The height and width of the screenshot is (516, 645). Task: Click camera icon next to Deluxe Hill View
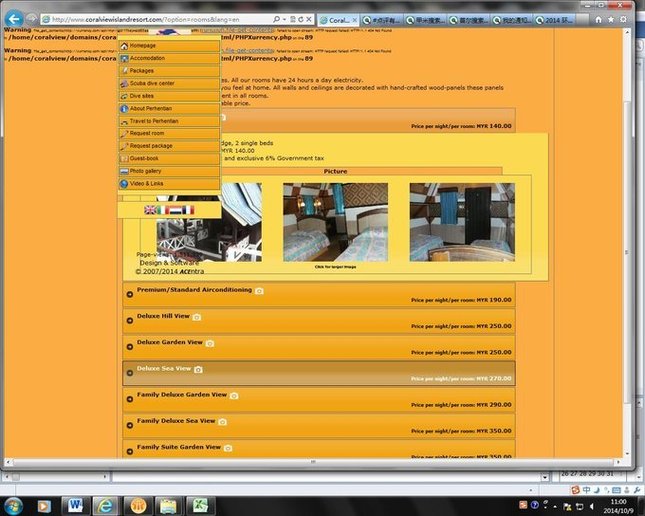[197, 317]
